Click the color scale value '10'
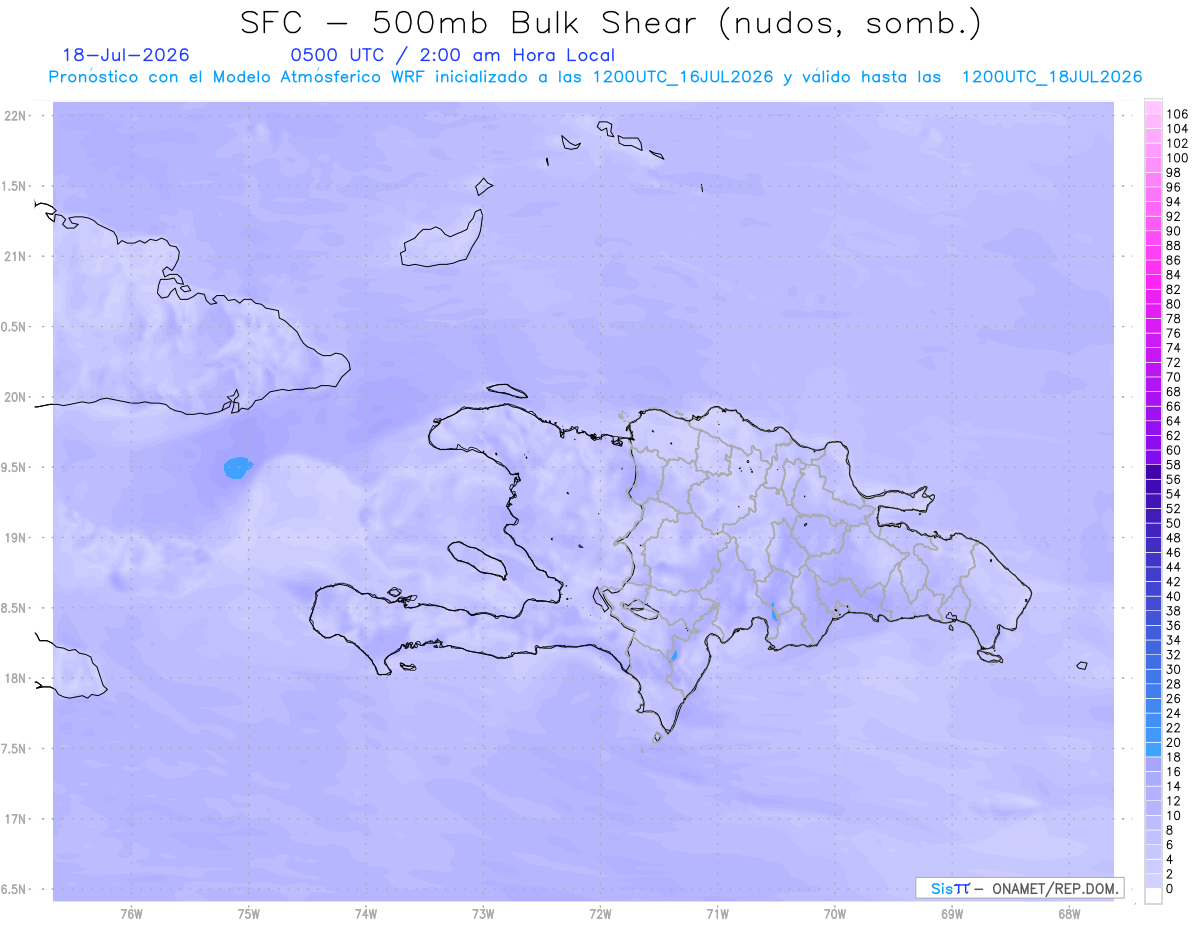Image resolution: width=1200 pixels, height=927 pixels. (x=1174, y=816)
